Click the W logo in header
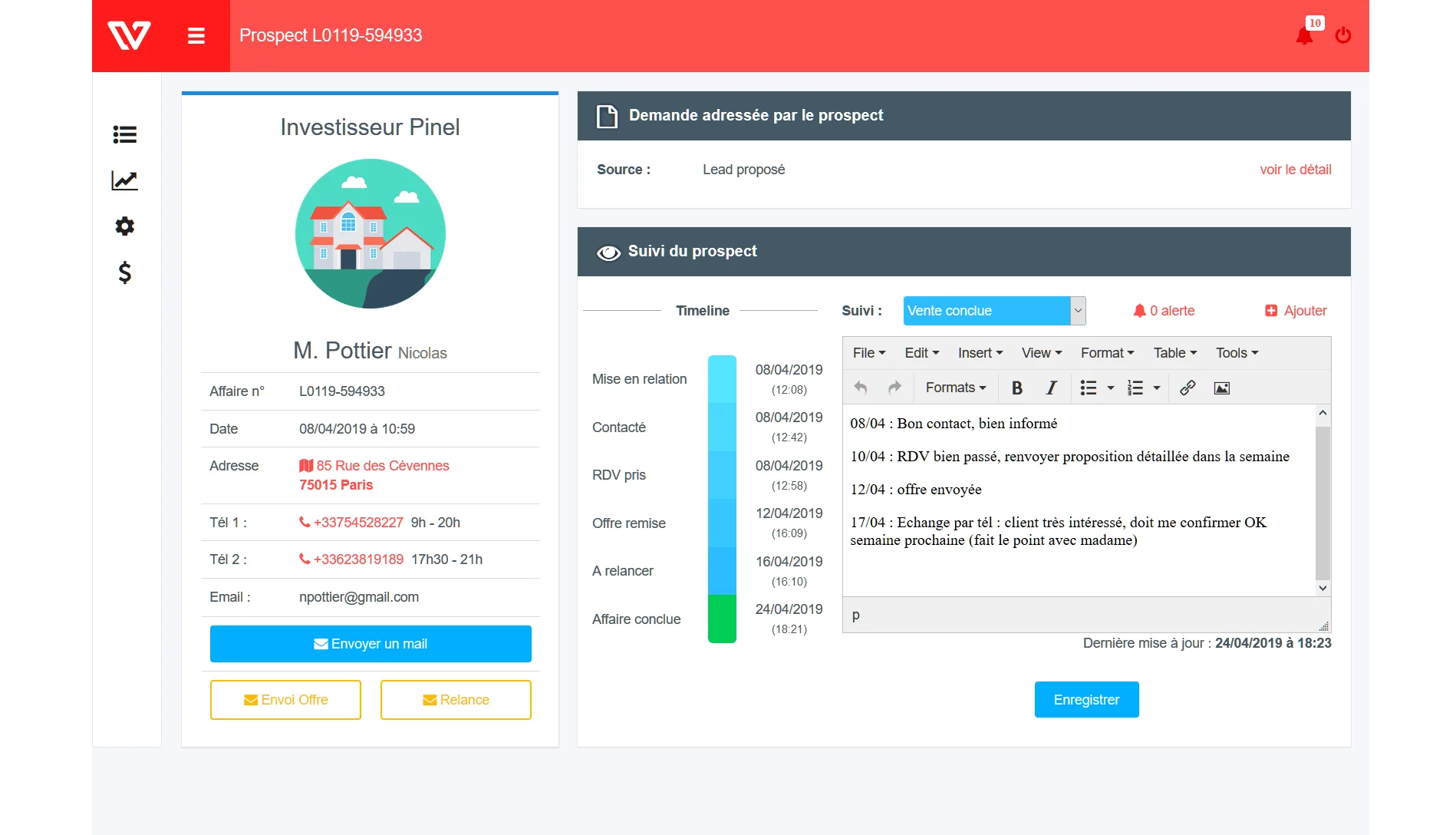The width and height of the screenshot is (1456, 835). [129, 35]
